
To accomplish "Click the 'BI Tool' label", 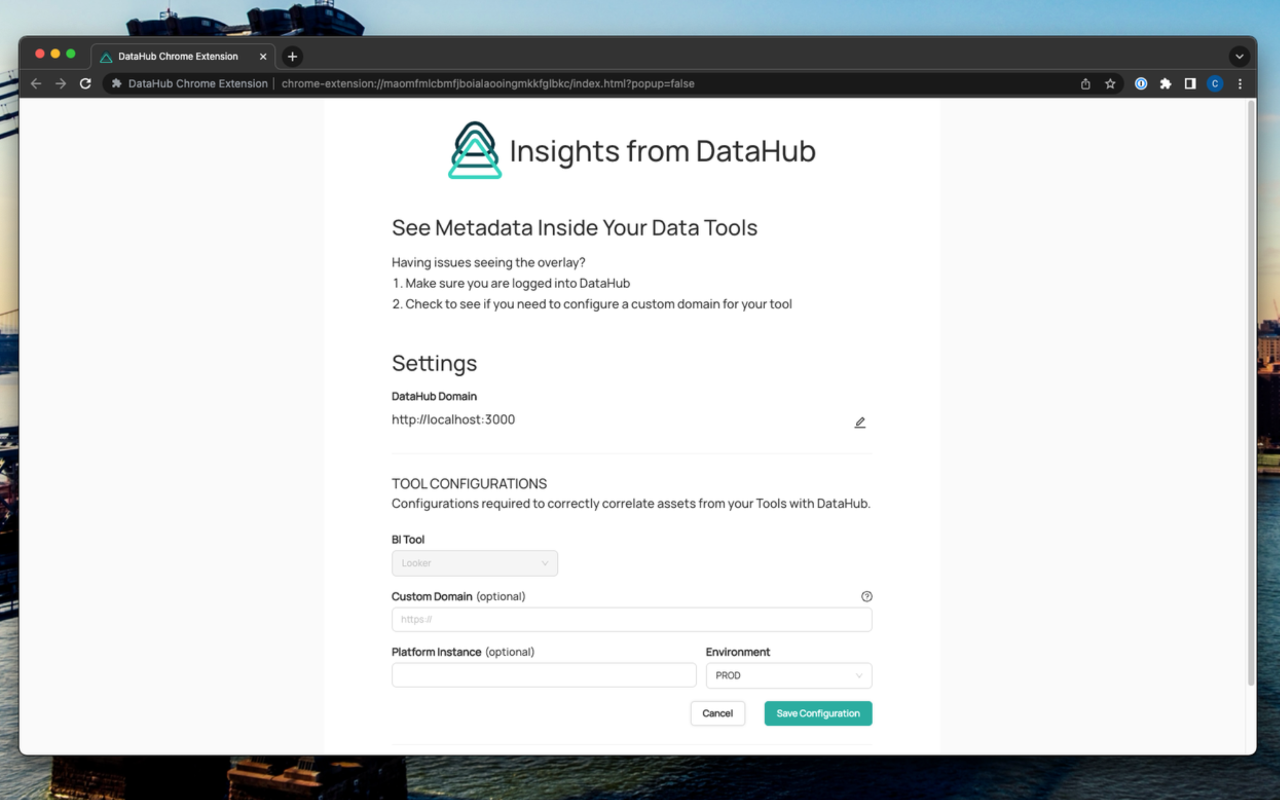I will pyautogui.click(x=408, y=540).
